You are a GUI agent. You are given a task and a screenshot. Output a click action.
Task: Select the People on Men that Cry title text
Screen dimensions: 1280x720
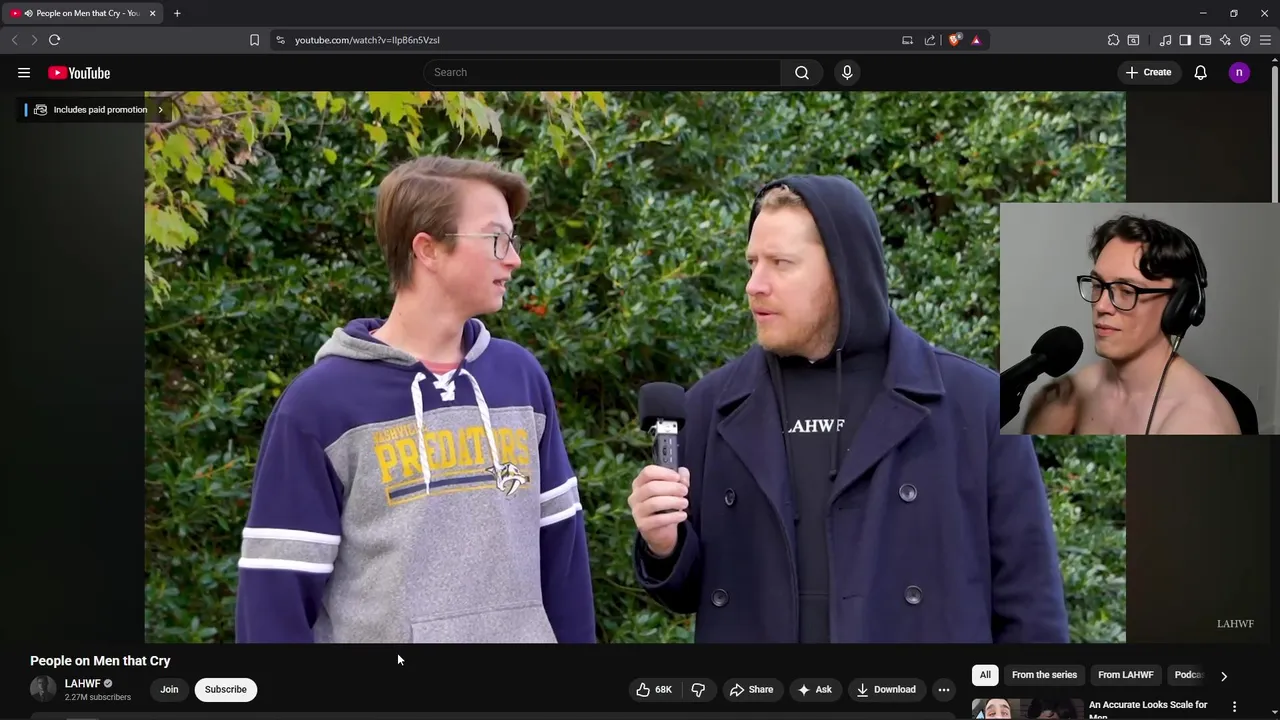tap(100, 661)
